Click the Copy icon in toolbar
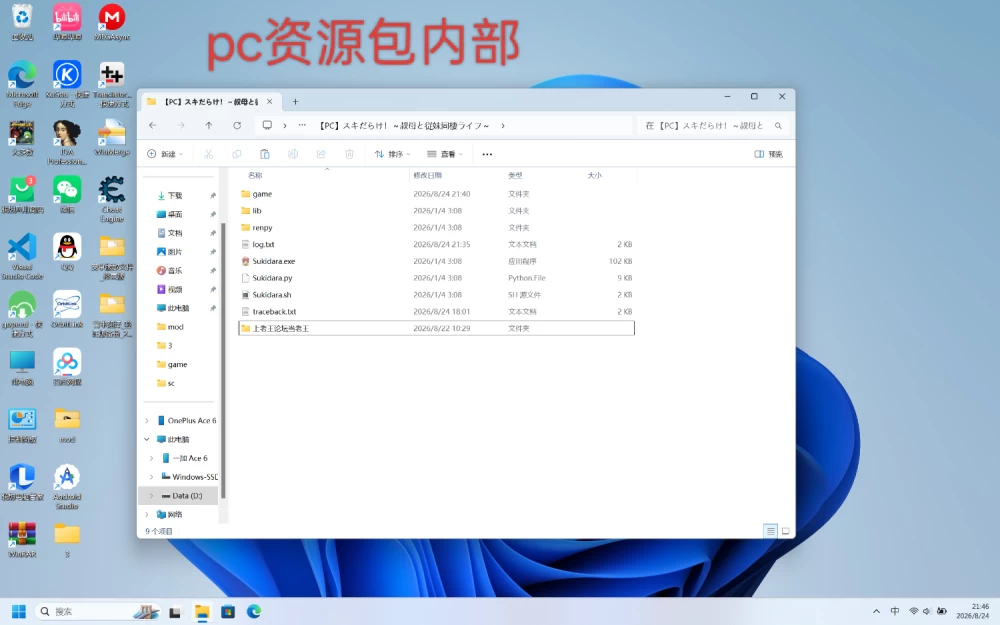The width and height of the screenshot is (1000, 625). [237, 154]
